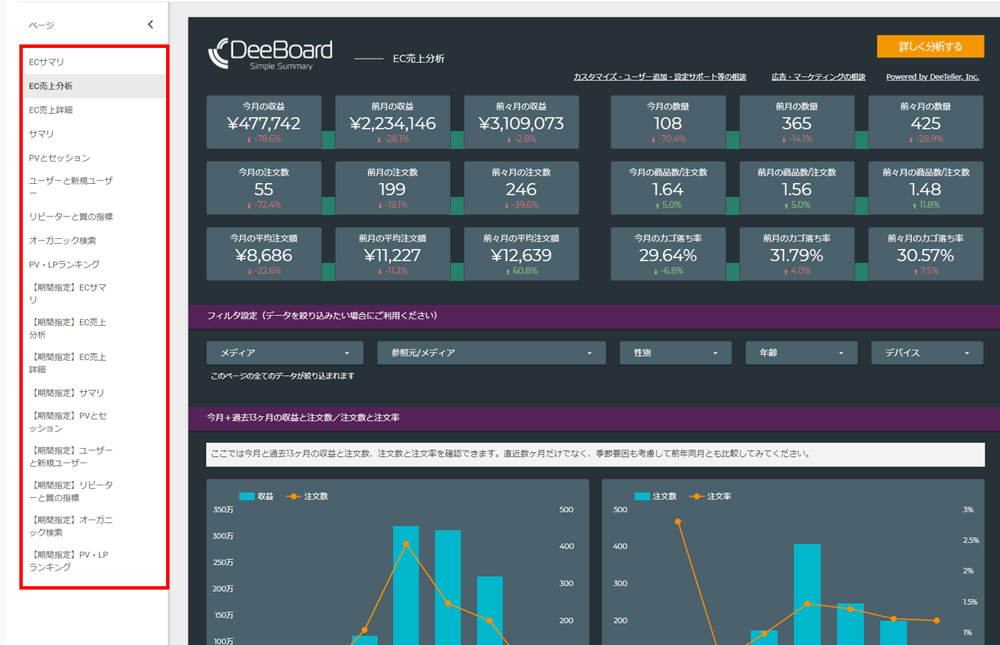The height and width of the screenshot is (645, 1000).
Task: Click the 今月の注文数 55 card
Action: (264, 188)
